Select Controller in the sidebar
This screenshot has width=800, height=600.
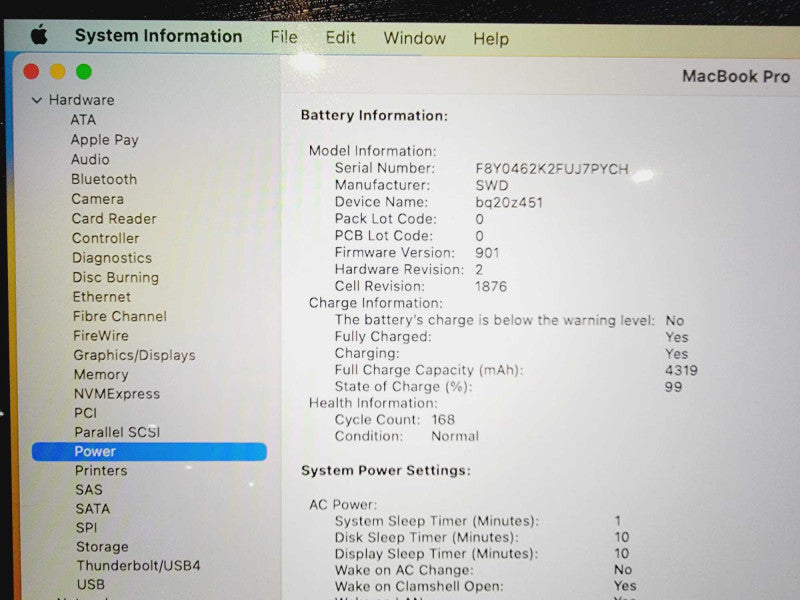point(105,238)
